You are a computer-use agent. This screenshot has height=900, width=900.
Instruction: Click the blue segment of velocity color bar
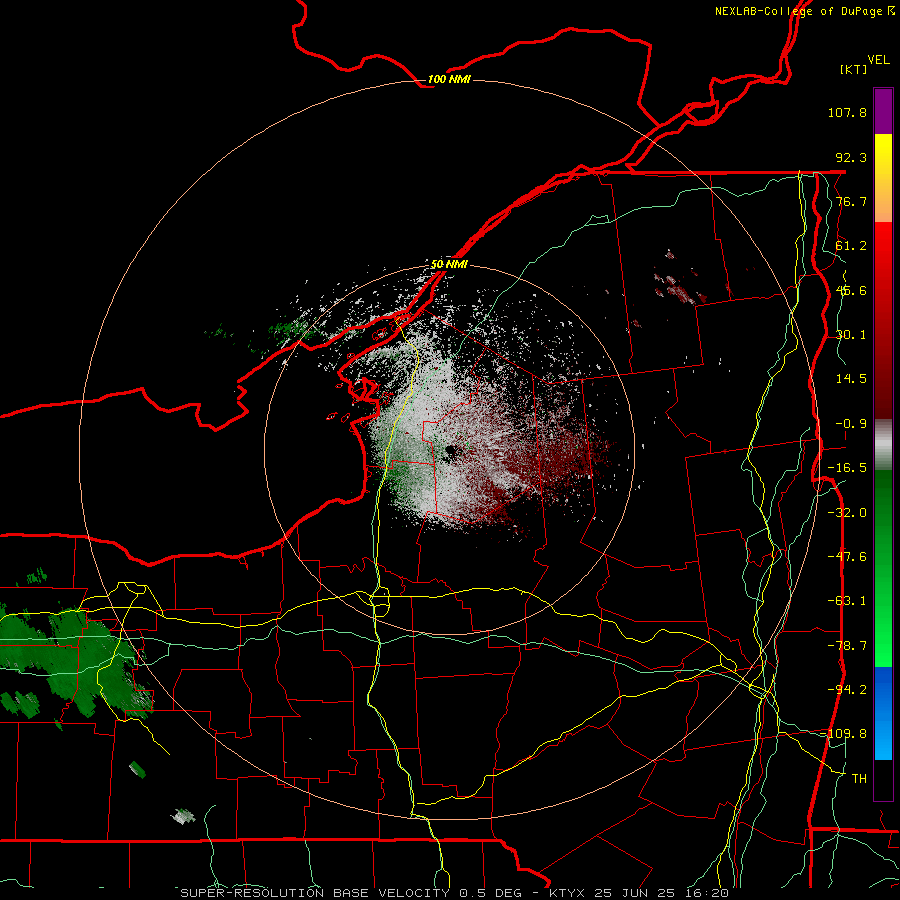click(x=883, y=713)
